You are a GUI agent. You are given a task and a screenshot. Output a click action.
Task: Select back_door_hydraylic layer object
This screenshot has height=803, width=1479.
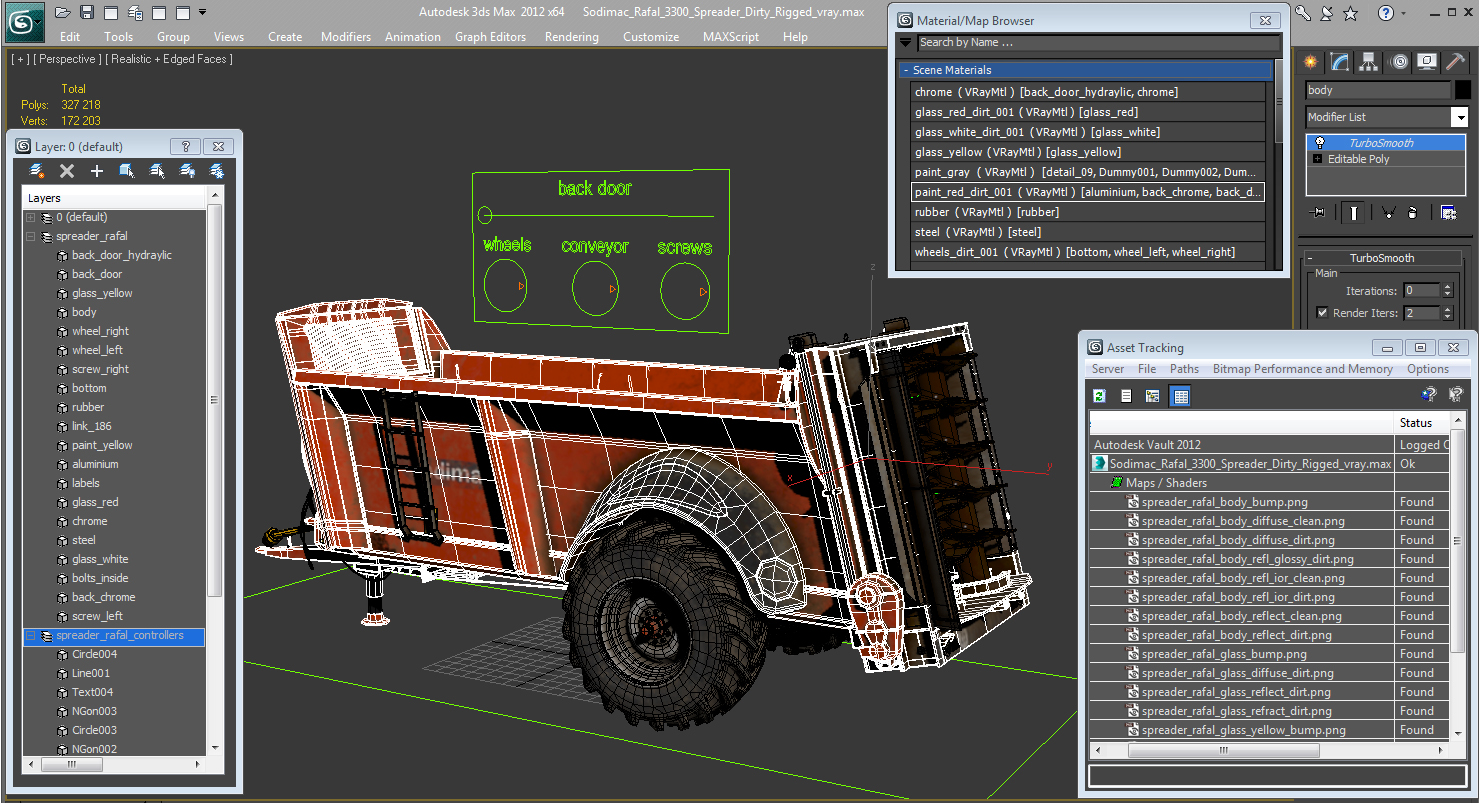121,255
